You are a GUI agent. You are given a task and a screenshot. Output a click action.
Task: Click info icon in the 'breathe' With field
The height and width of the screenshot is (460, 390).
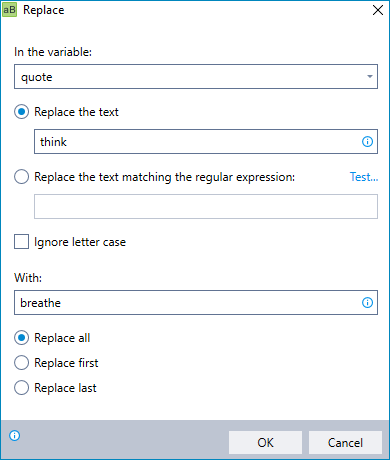pos(367,303)
